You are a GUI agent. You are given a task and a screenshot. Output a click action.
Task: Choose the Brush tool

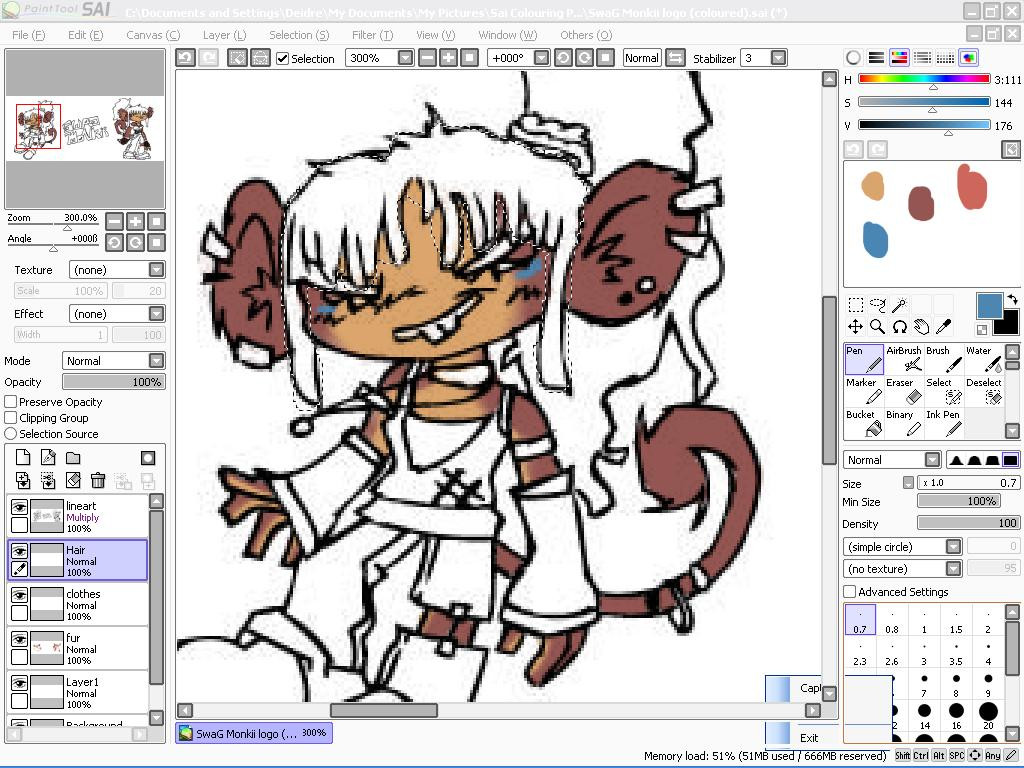coord(944,359)
